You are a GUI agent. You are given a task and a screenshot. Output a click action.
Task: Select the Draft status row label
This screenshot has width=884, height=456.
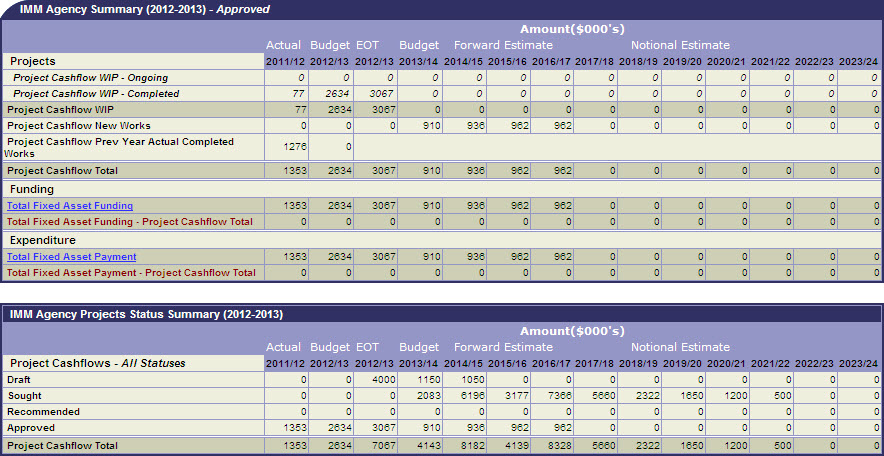(x=19, y=381)
